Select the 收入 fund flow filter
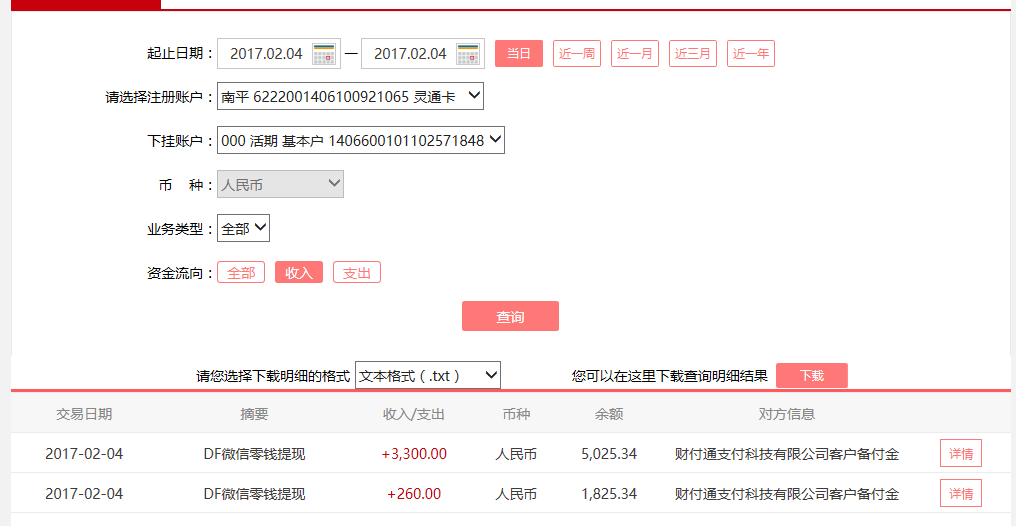This screenshot has height=526, width=1016. point(299,273)
